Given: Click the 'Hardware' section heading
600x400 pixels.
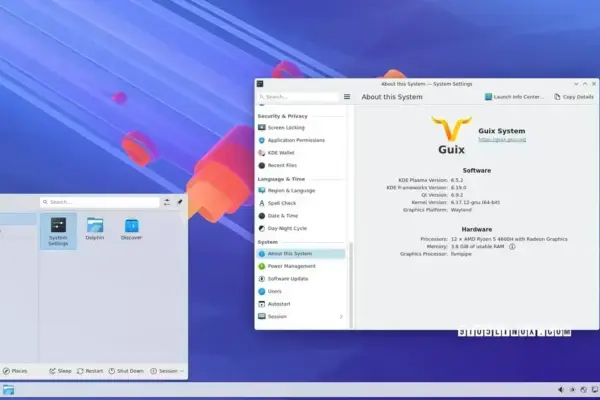Looking at the screenshot, I should tap(477, 229).
